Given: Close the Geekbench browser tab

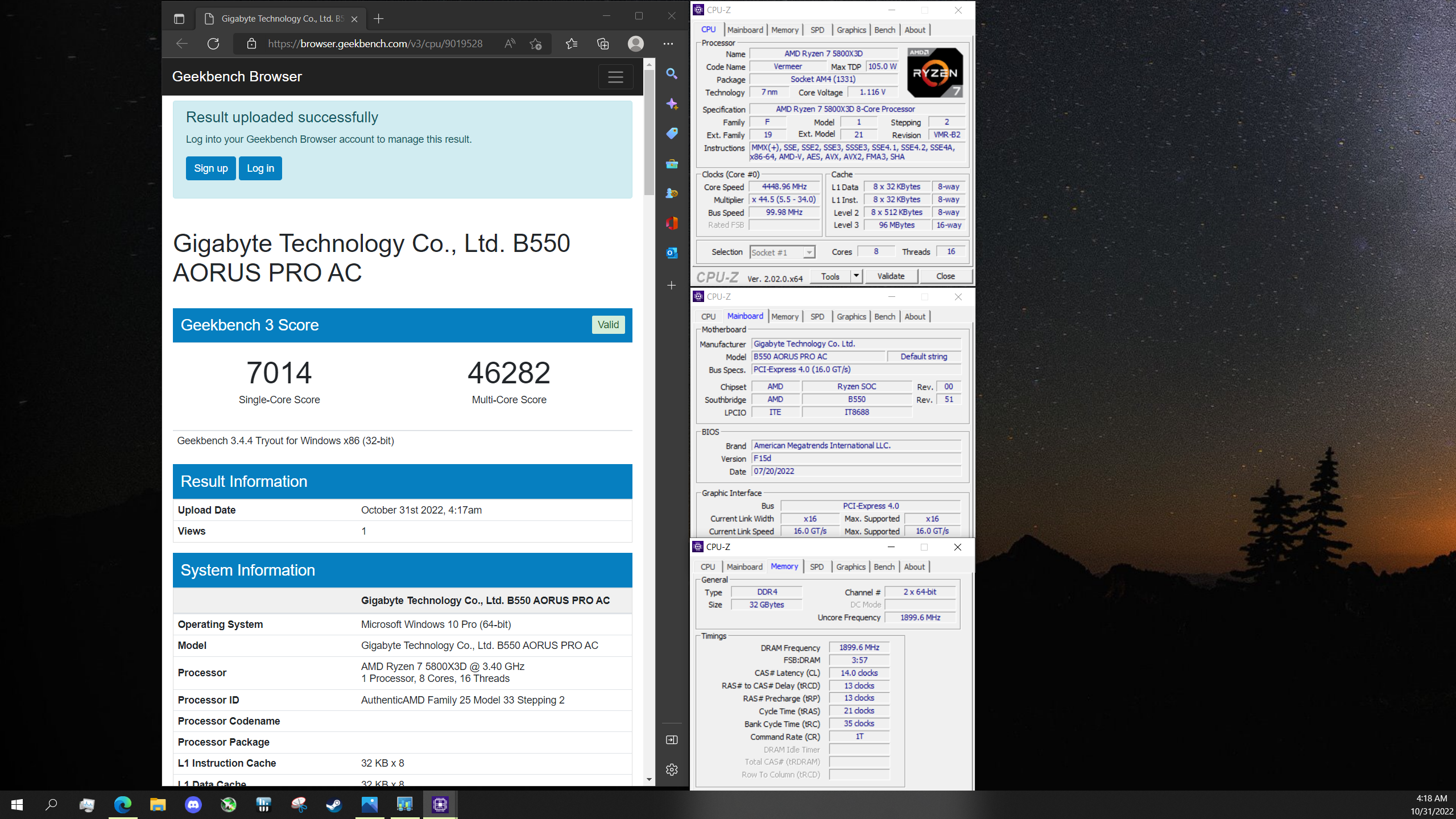Looking at the screenshot, I should click(x=354, y=19).
